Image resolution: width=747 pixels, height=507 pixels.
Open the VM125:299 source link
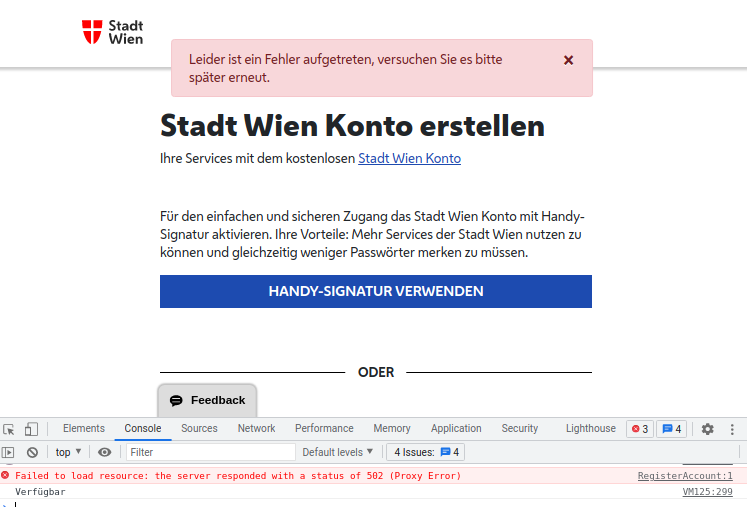(707, 492)
